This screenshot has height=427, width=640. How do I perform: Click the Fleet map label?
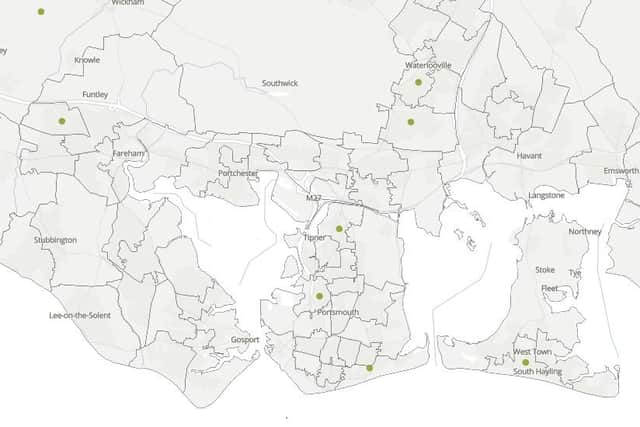pyautogui.click(x=549, y=288)
